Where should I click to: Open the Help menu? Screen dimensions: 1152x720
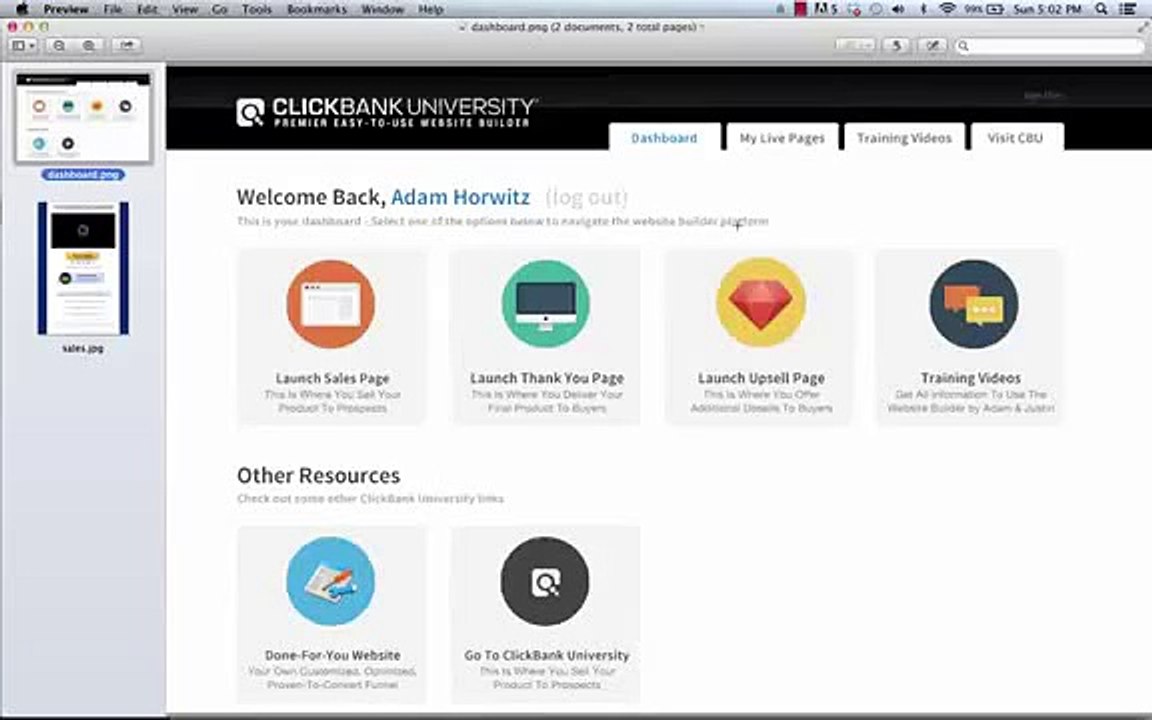tap(431, 9)
